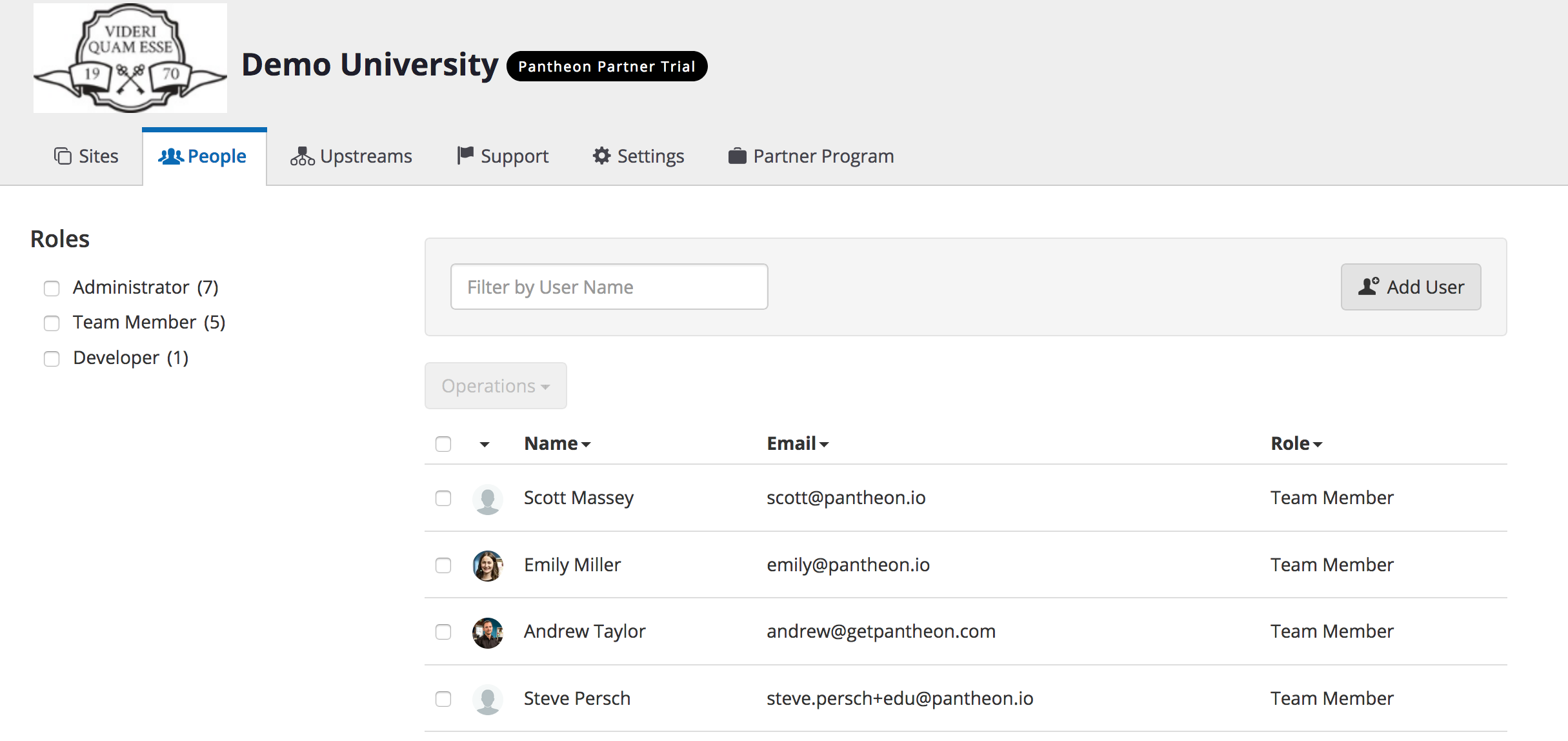Screen dimensions: 1568x741
Task: Check the select-all users checkbox
Action: (x=443, y=444)
